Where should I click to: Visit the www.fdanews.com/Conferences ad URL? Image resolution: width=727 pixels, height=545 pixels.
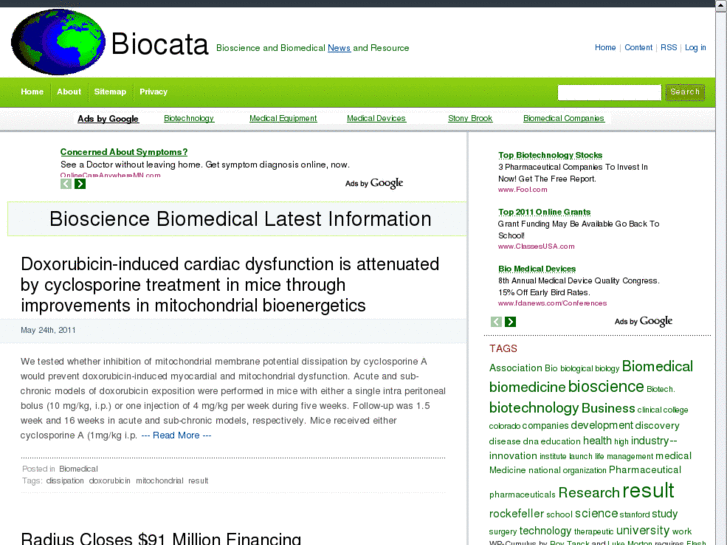pyautogui.click(x=552, y=303)
